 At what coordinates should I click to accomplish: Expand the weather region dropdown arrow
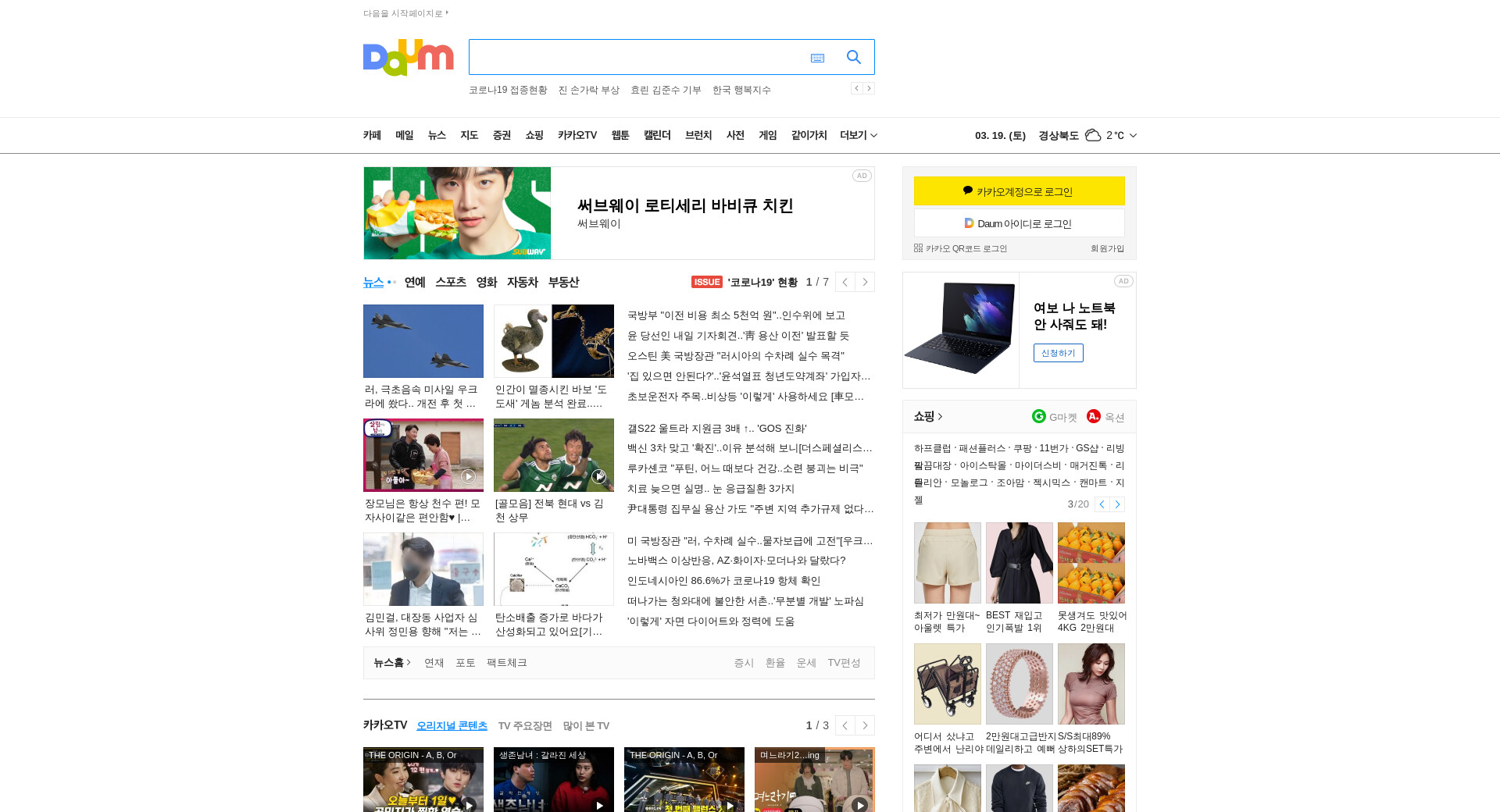pyautogui.click(x=1133, y=135)
